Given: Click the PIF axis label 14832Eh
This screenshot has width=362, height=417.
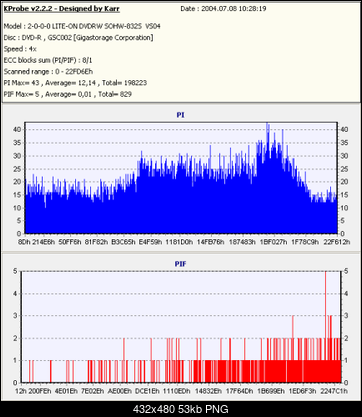Looking at the screenshot, I should (208, 391).
